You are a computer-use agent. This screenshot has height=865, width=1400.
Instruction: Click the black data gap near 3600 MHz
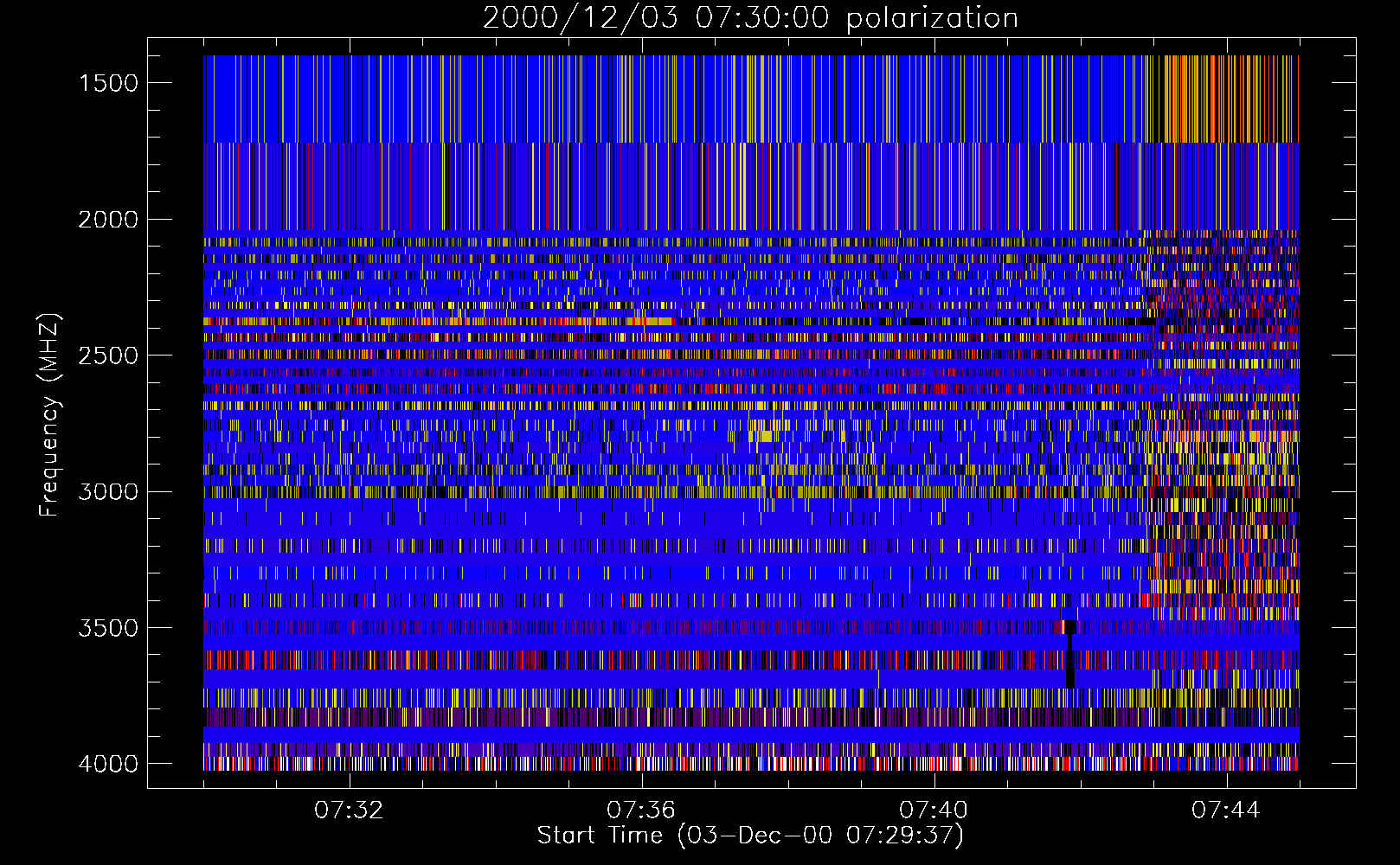click(x=1070, y=655)
